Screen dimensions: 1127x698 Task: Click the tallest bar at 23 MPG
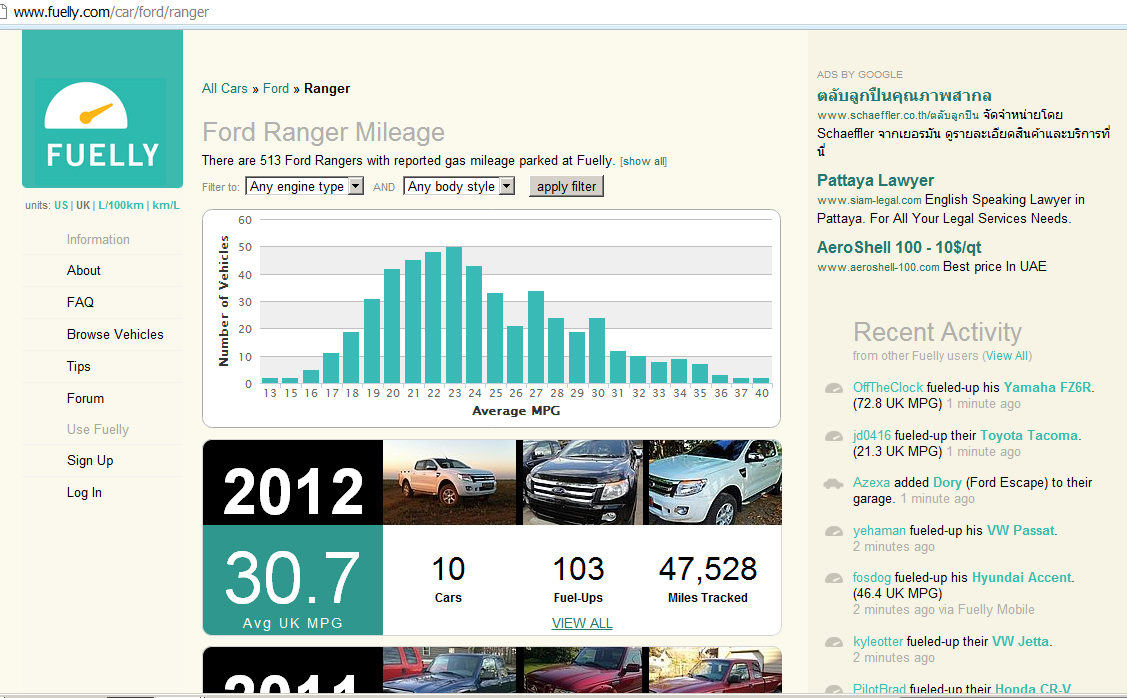(x=453, y=314)
